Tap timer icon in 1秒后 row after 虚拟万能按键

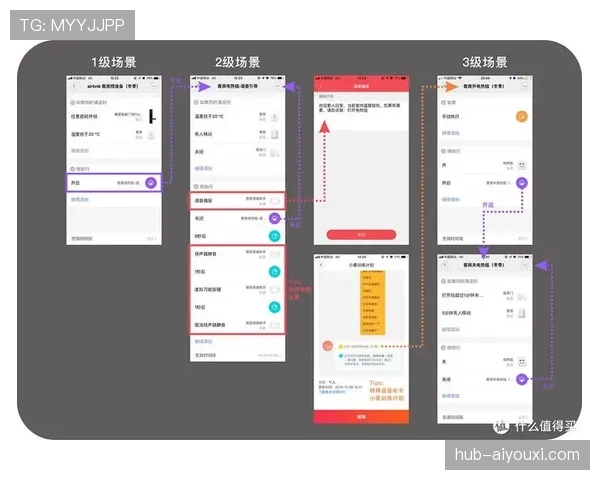[x=274, y=307]
